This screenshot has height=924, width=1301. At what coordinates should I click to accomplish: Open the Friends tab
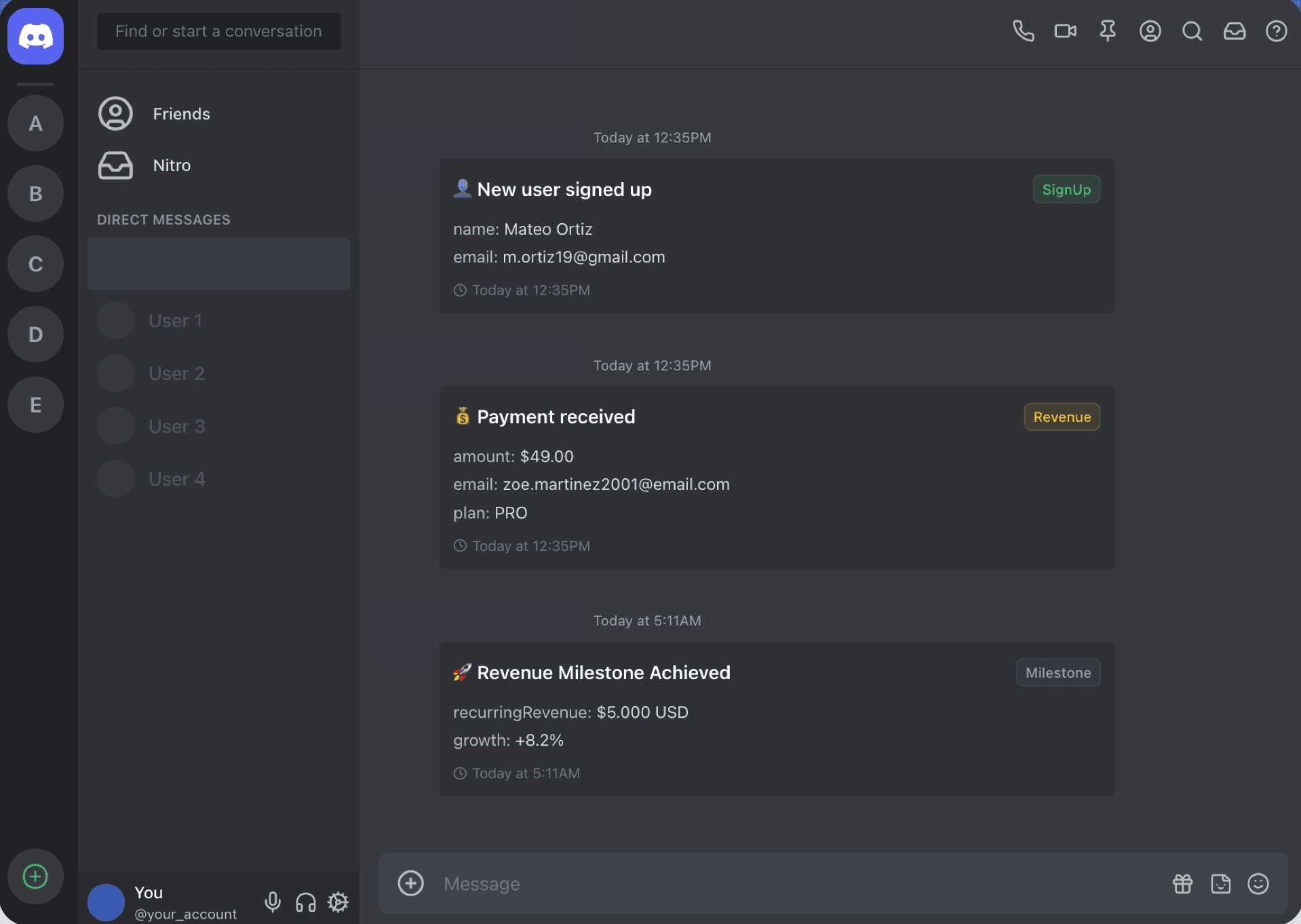tap(181, 114)
